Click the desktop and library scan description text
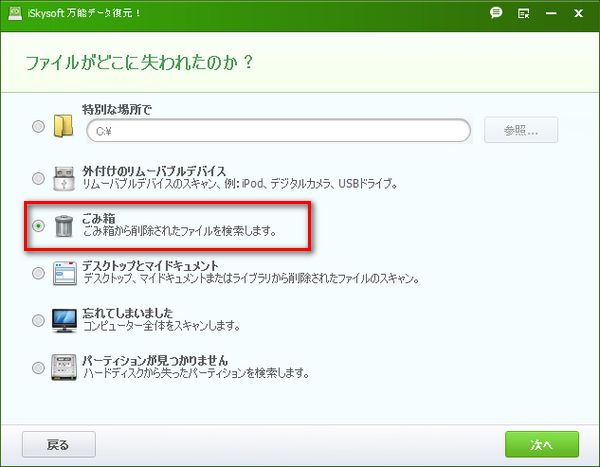 tap(251, 278)
